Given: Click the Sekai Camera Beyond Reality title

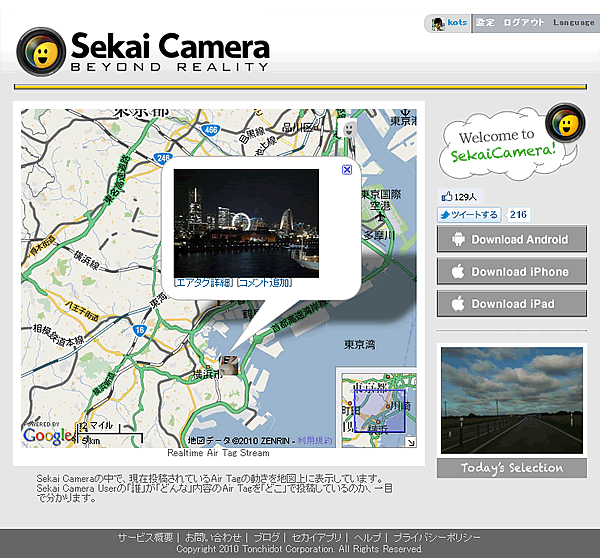Looking at the screenshot, I should pyautogui.click(x=170, y=52).
